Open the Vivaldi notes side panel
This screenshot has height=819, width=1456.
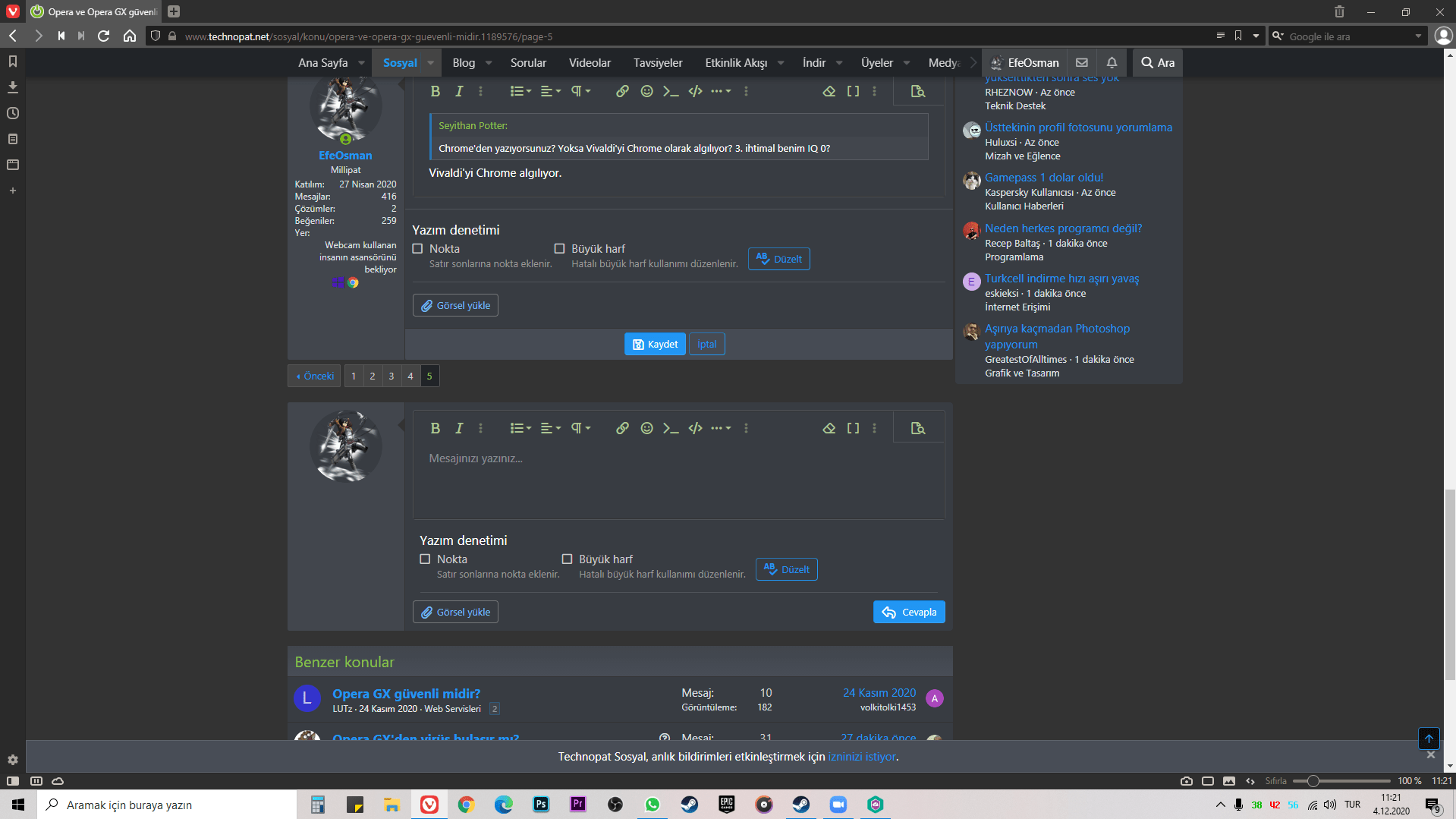pyautogui.click(x=13, y=139)
